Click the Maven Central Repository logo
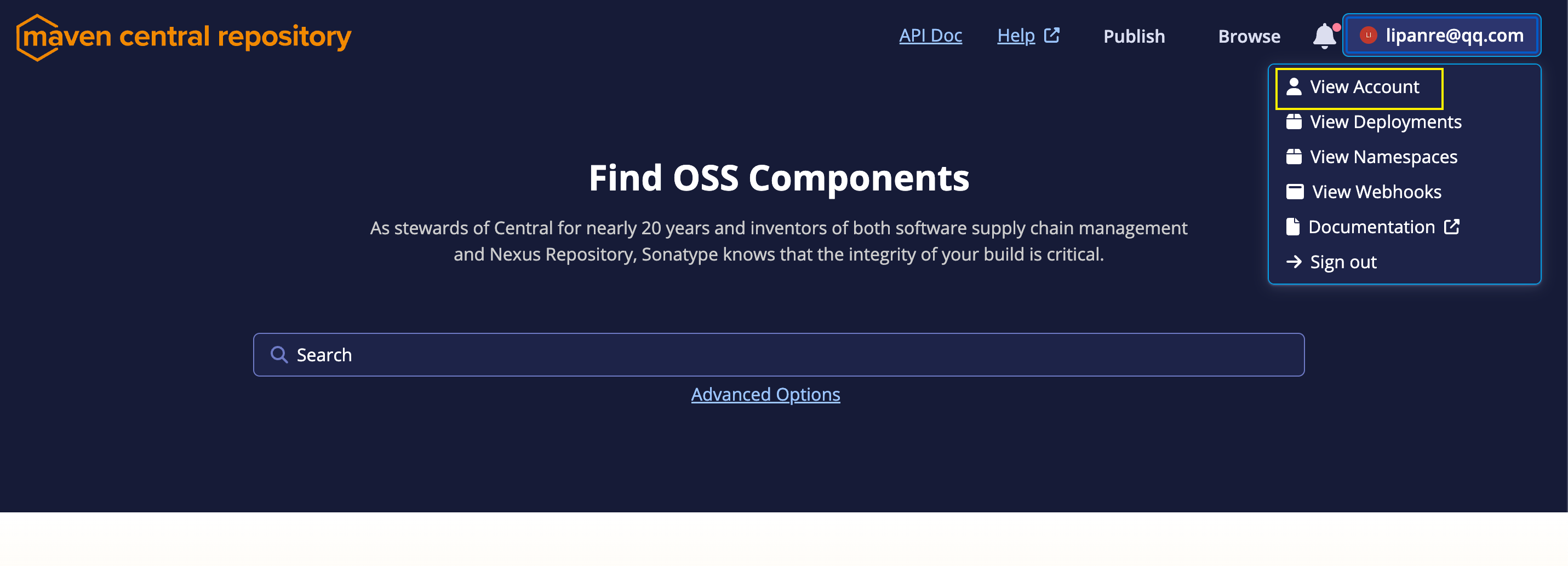1568x566 pixels. tap(183, 37)
